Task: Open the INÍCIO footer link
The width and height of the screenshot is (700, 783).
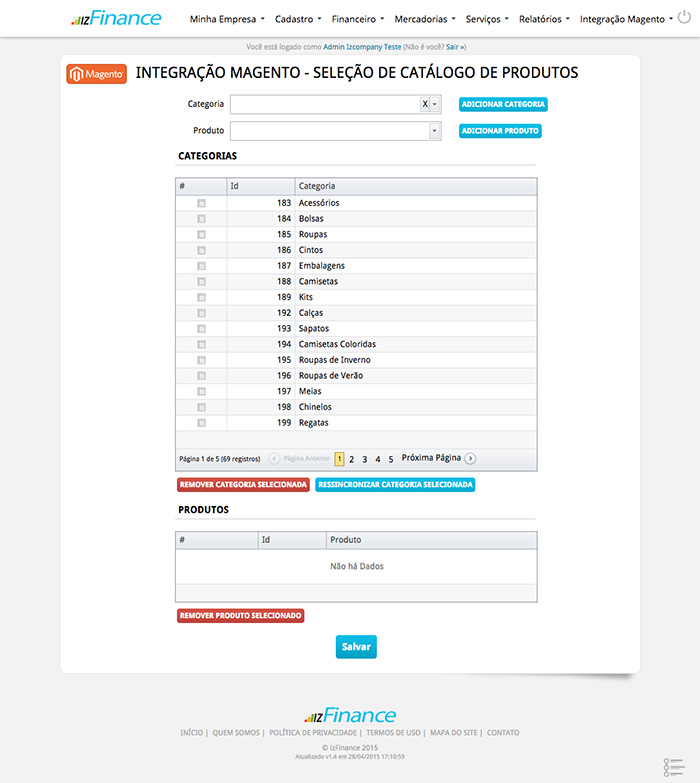Action: pos(192,733)
